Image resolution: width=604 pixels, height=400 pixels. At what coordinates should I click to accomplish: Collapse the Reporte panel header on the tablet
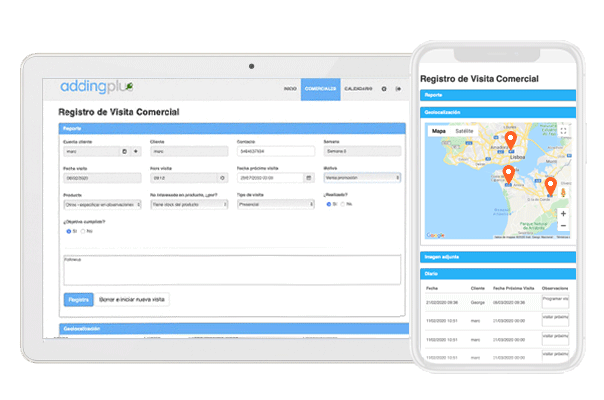click(x=232, y=128)
